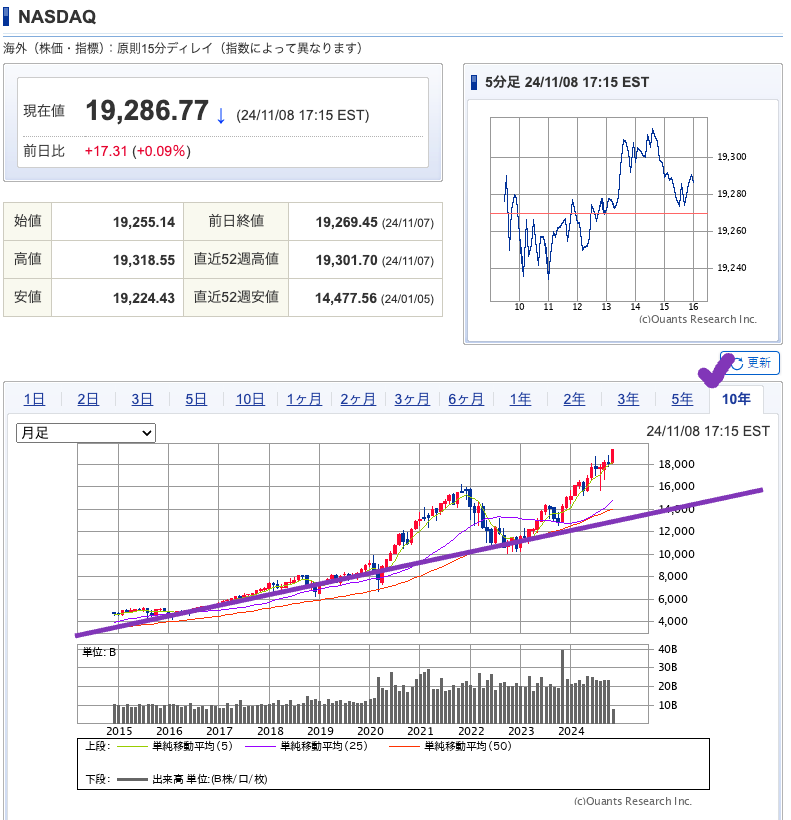Click the 52-week high 19,301.70
The width and height of the screenshot is (791, 820).
click(x=346, y=260)
